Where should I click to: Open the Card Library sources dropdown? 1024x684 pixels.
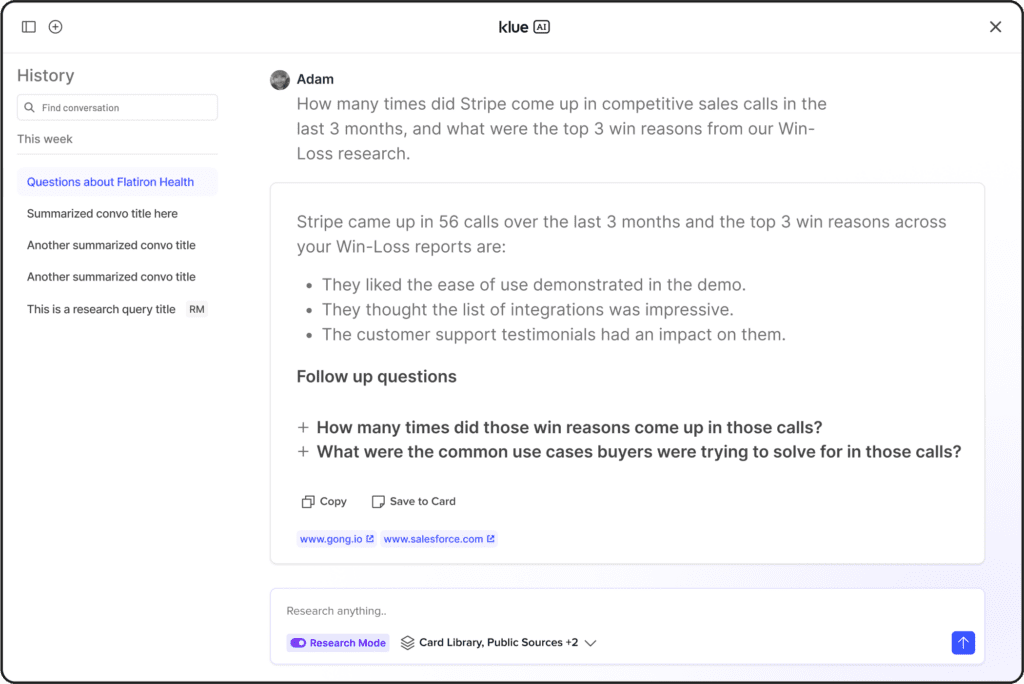(590, 643)
